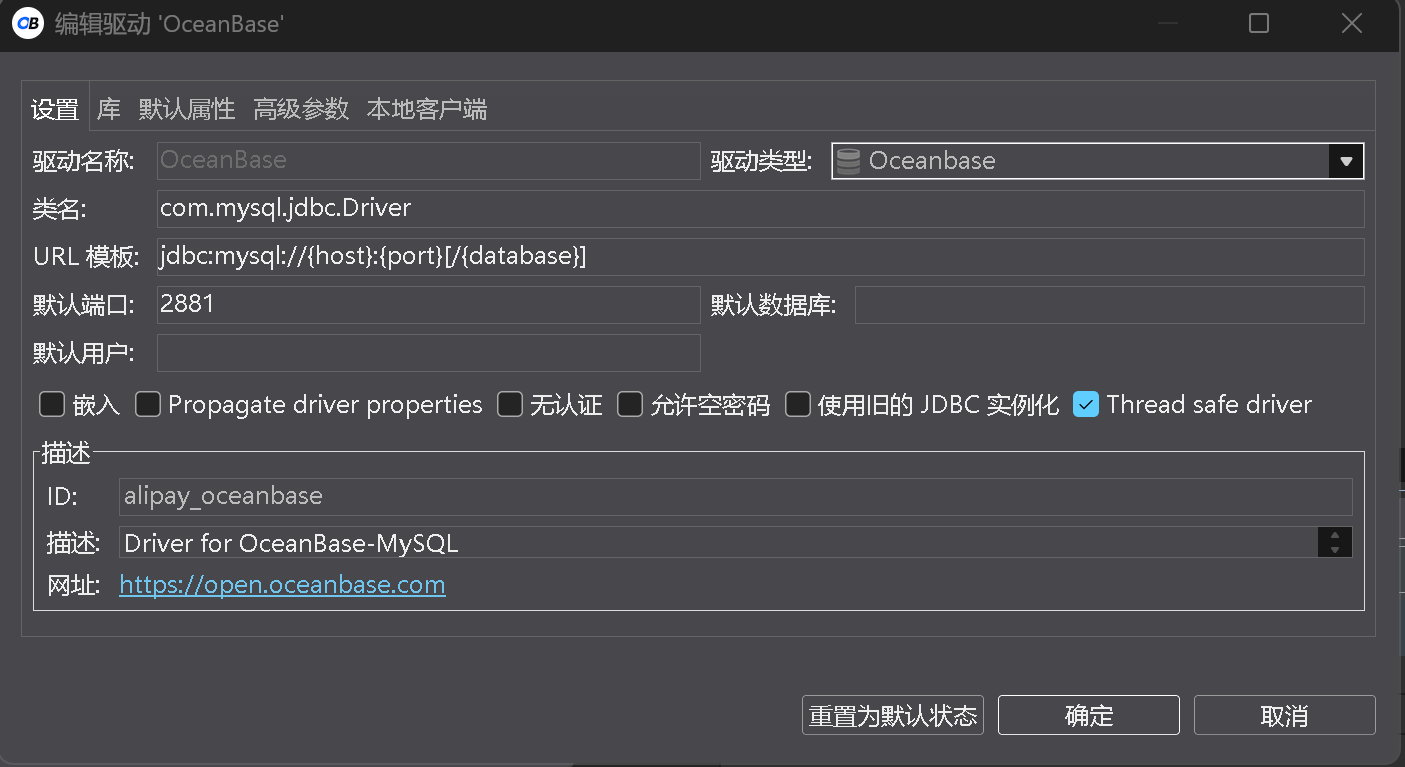Open the 本地客户端 tab
Viewport: 1405px width, 767px height.
tap(427, 109)
